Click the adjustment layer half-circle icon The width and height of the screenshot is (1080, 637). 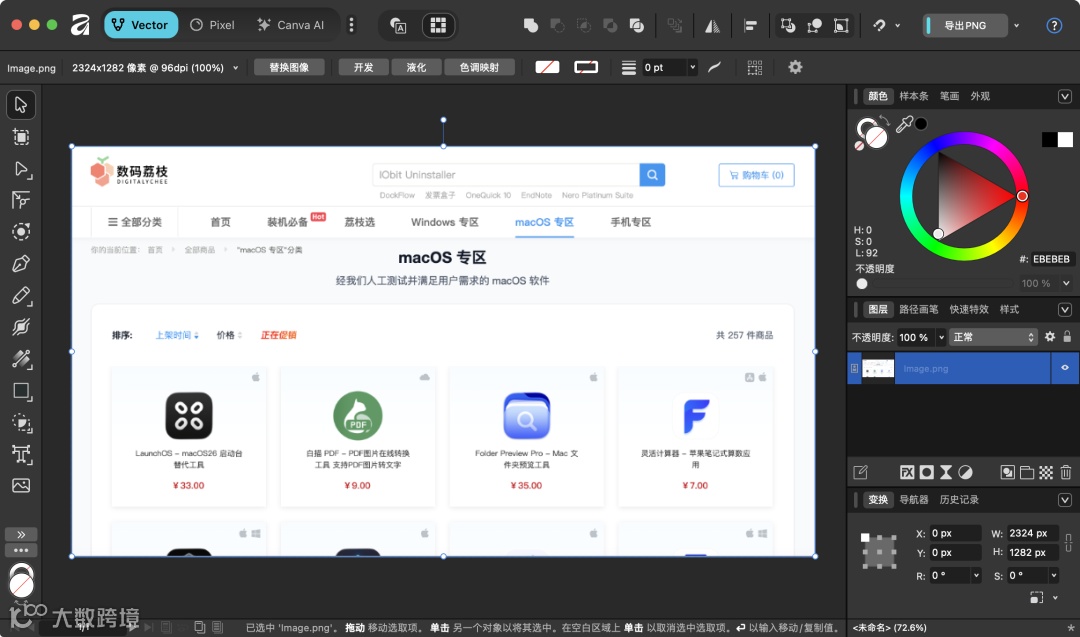(966, 472)
